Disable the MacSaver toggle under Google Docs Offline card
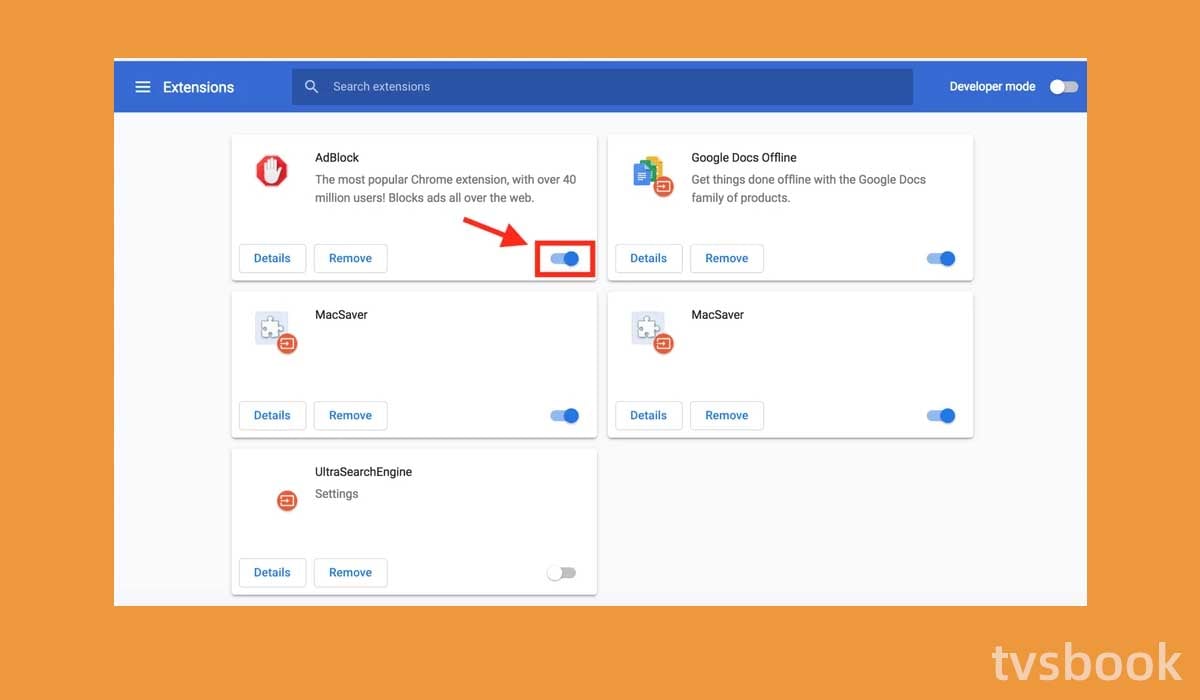 [x=941, y=415]
